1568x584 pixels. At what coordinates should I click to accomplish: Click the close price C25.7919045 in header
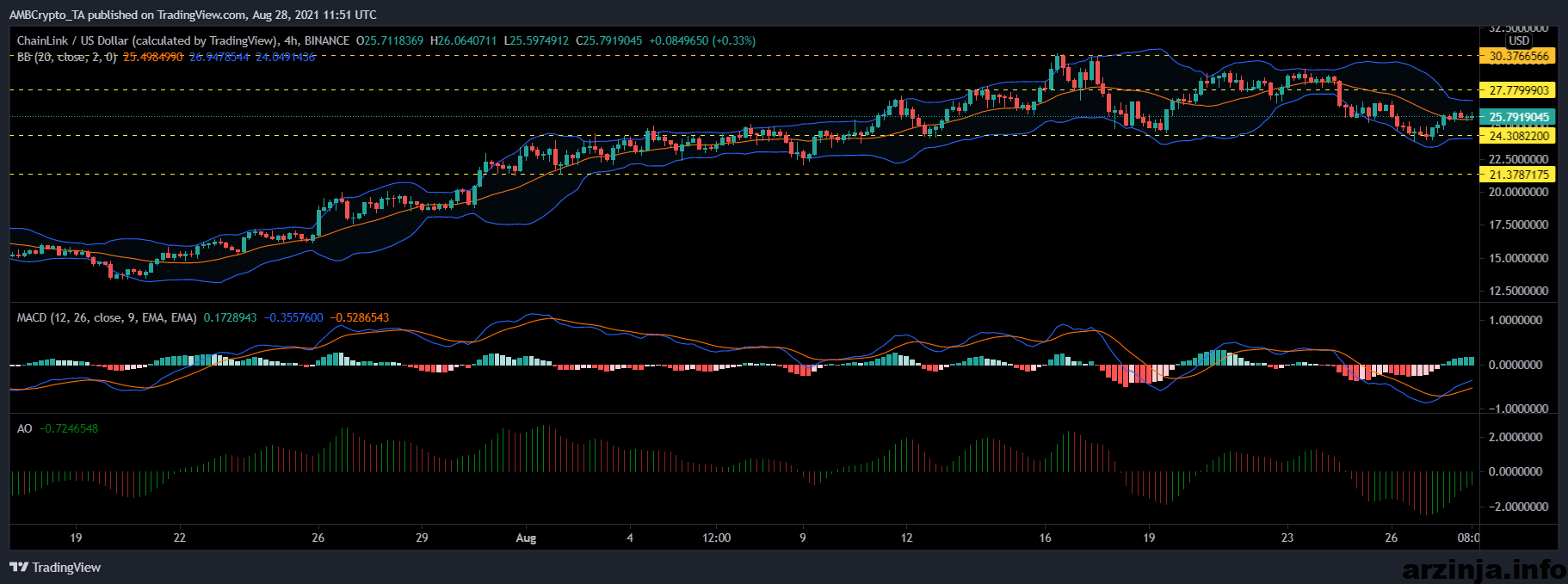click(609, 40)
